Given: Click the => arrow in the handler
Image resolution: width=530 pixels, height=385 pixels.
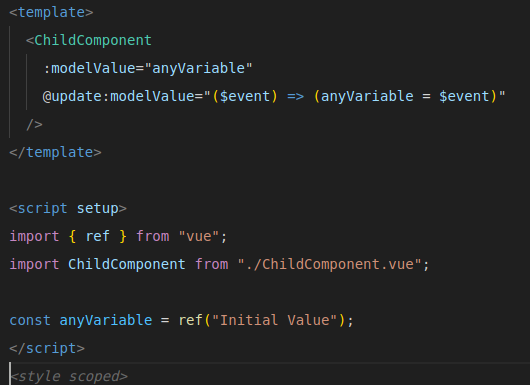Looking at the screenshot, I should tap(295, 97).
